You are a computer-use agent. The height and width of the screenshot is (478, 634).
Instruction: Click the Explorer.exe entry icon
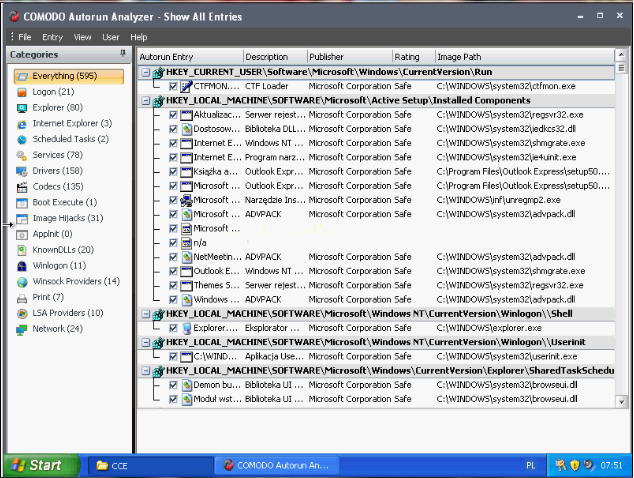pyautogui.click(x=186, y=328)
